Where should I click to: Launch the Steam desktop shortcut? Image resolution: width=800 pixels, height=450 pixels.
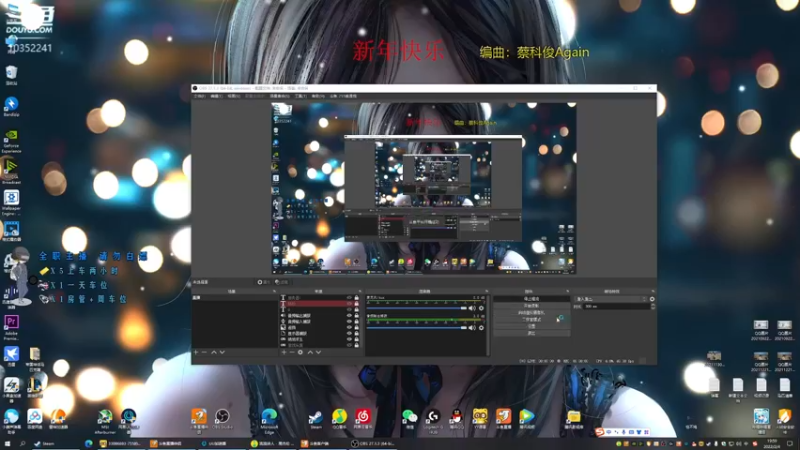point(316,419)
